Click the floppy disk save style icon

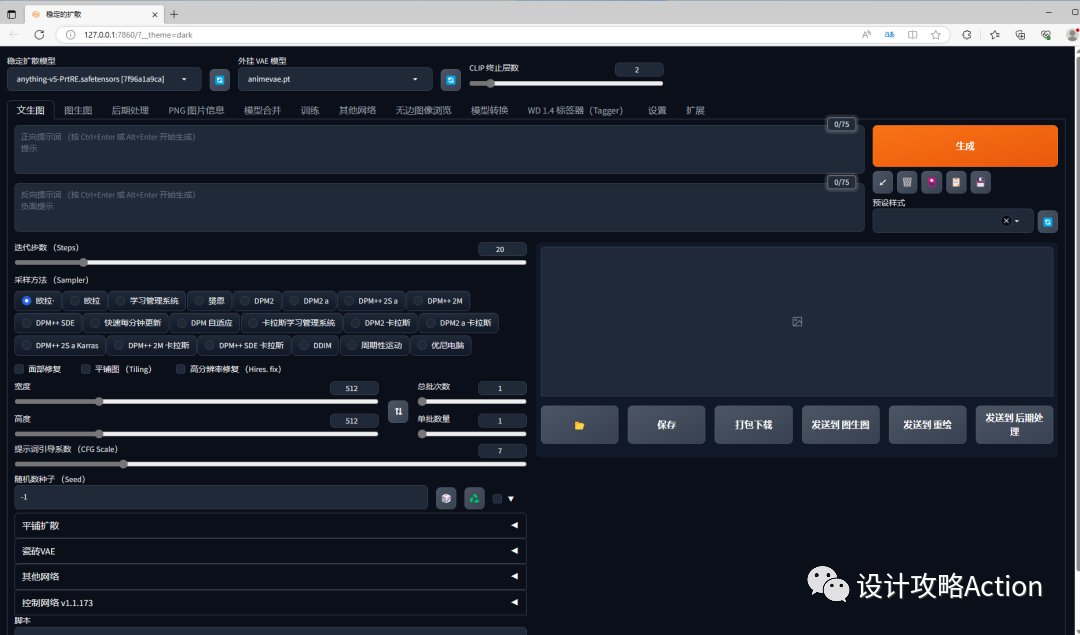point(980,182)
